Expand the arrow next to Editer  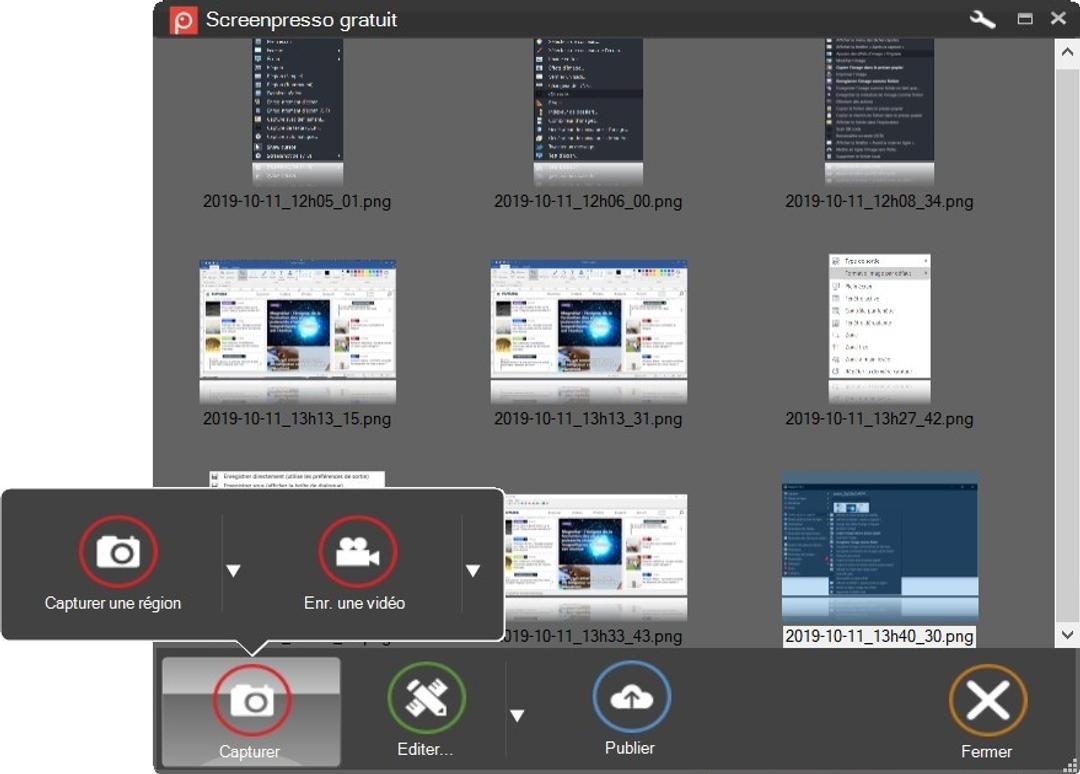click(x=517, y=715)
